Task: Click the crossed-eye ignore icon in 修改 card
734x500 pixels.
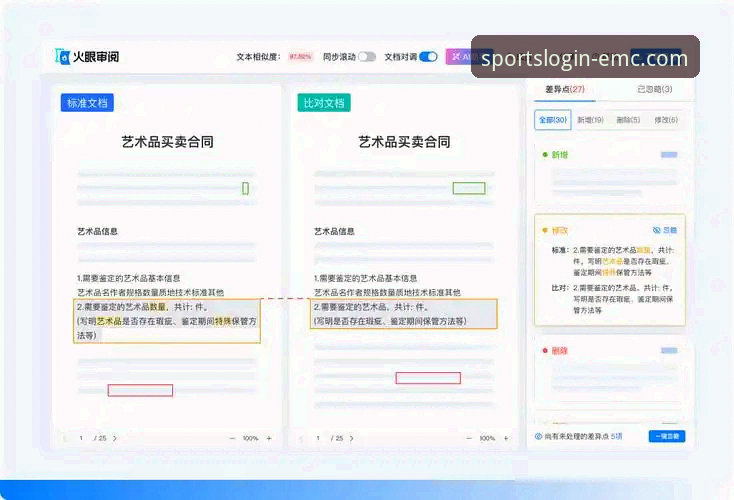Action: [656, 230]
